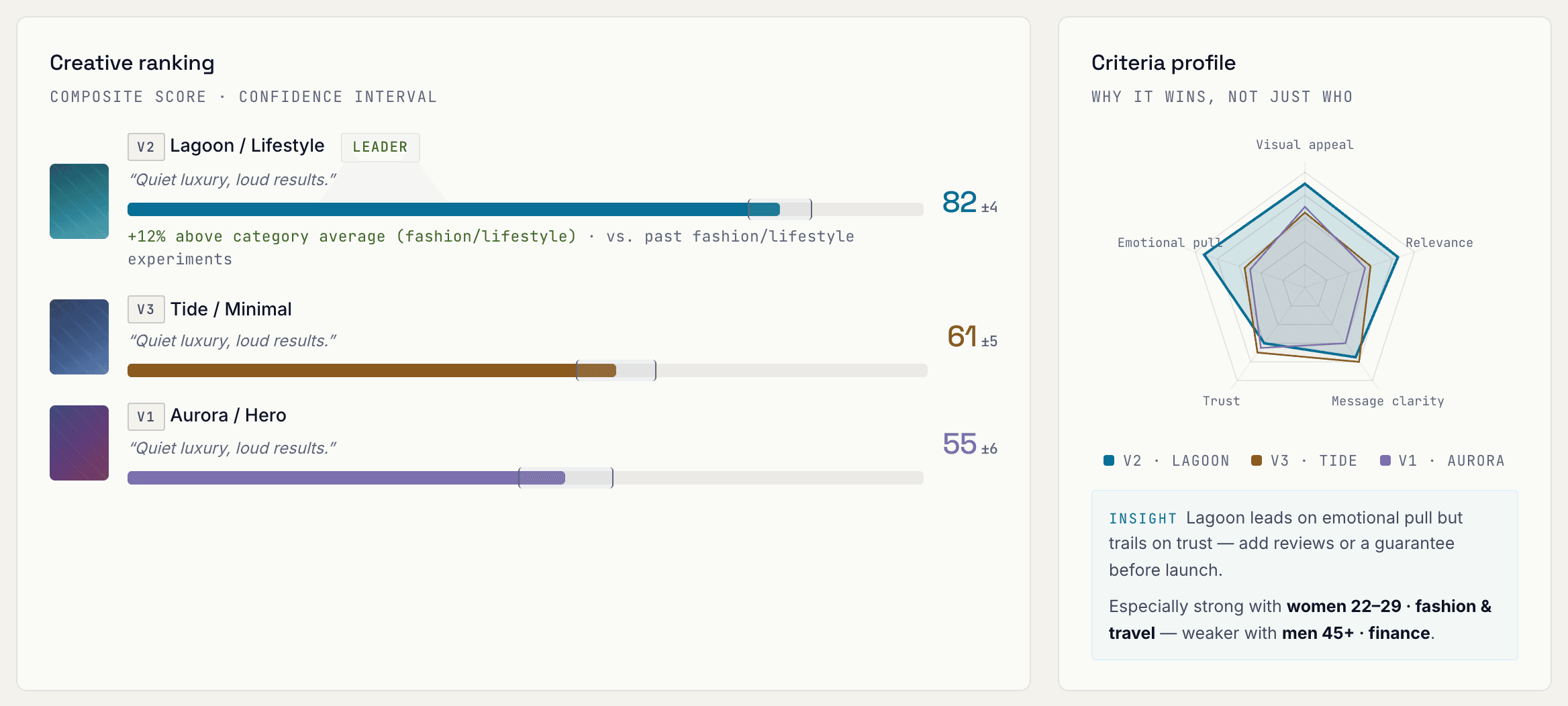The image size is (1568, 706).
Task: Select the V1 · Aurora legend swatch
Action: [x=1385, y=460]
